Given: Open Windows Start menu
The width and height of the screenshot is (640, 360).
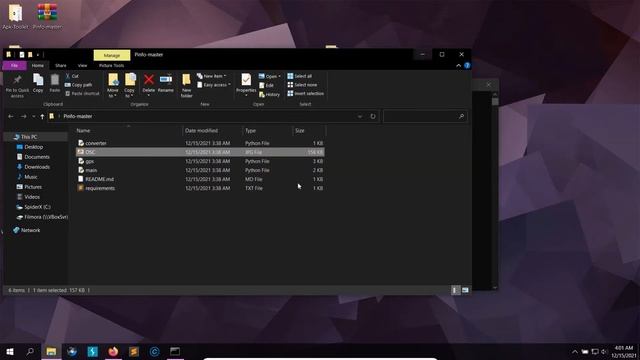Looking at the screenshot, I should point(10,351).
